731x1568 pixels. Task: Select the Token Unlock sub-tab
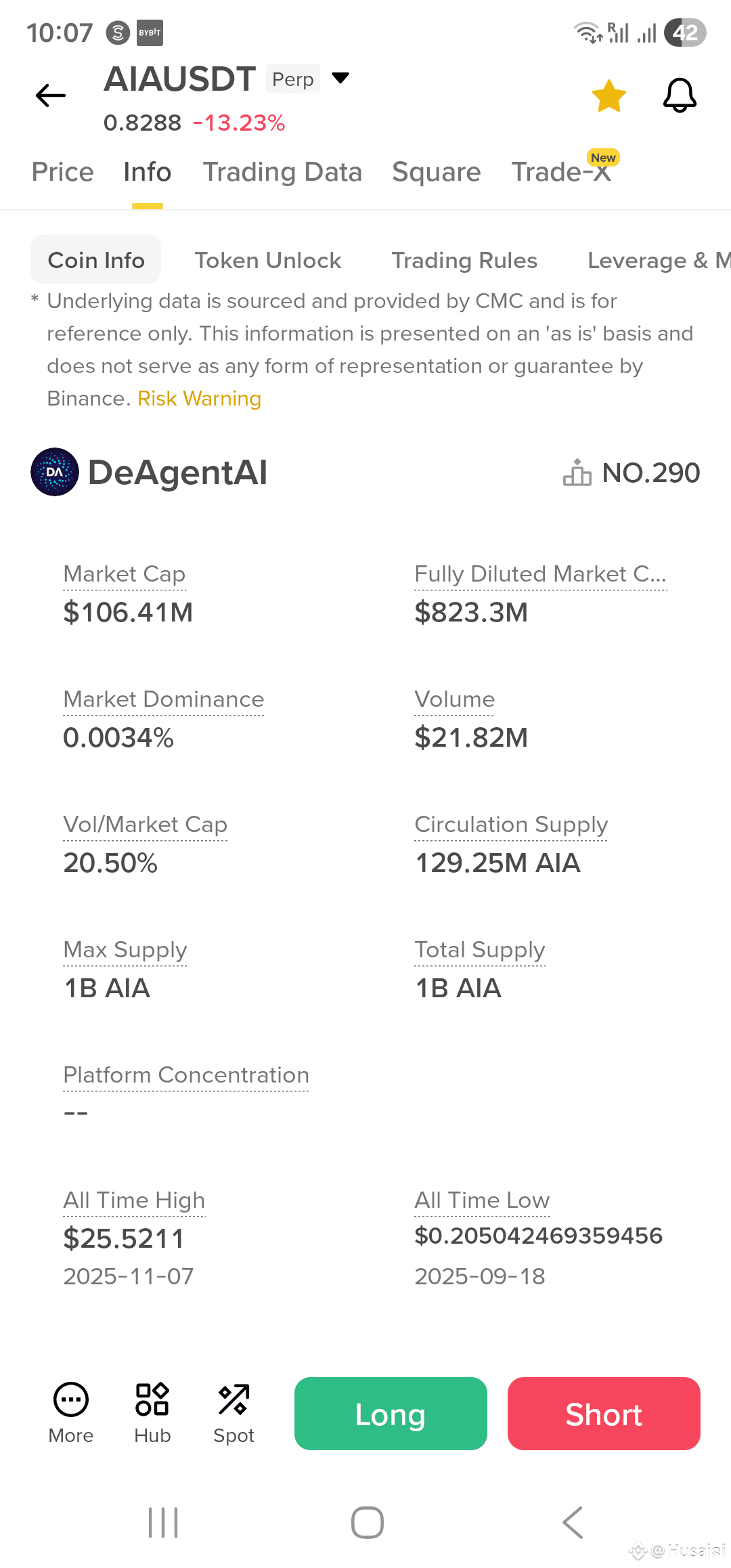(268, 260)
